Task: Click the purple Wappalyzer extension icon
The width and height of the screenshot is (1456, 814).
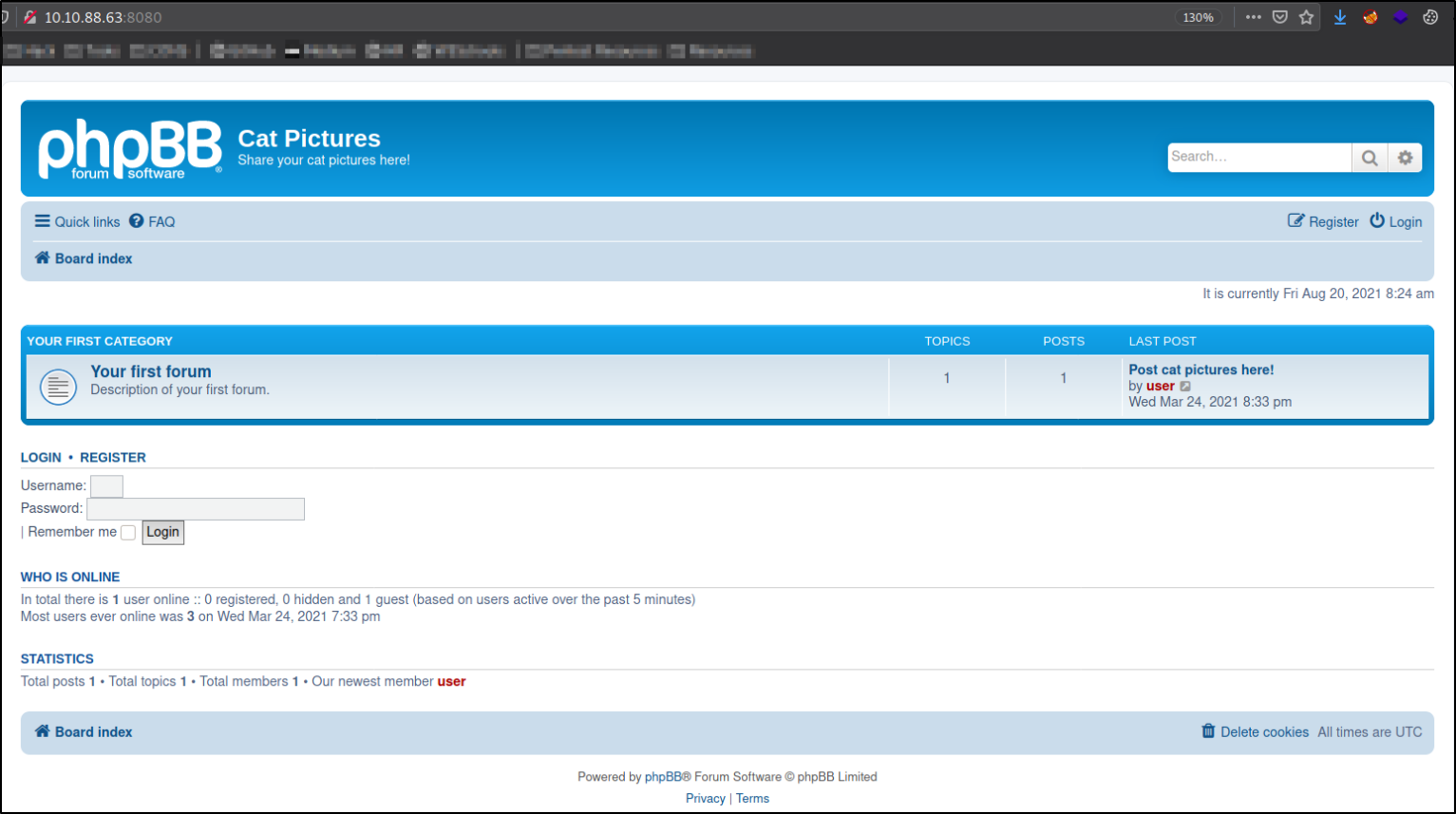Action: click(1400, 17)
